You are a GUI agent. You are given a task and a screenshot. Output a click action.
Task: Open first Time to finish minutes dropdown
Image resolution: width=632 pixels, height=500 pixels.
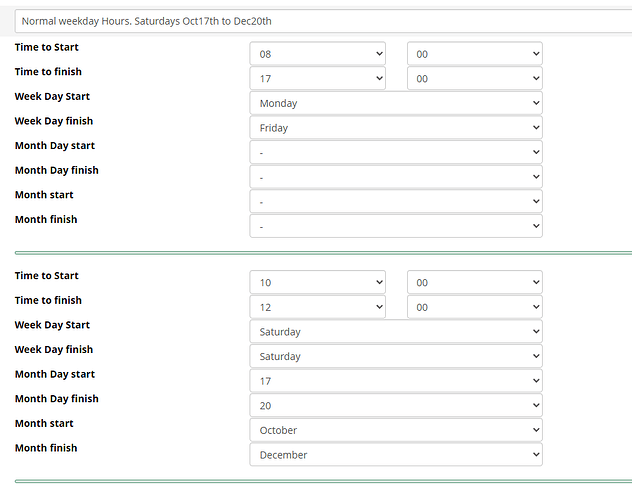tap(474, 78)
